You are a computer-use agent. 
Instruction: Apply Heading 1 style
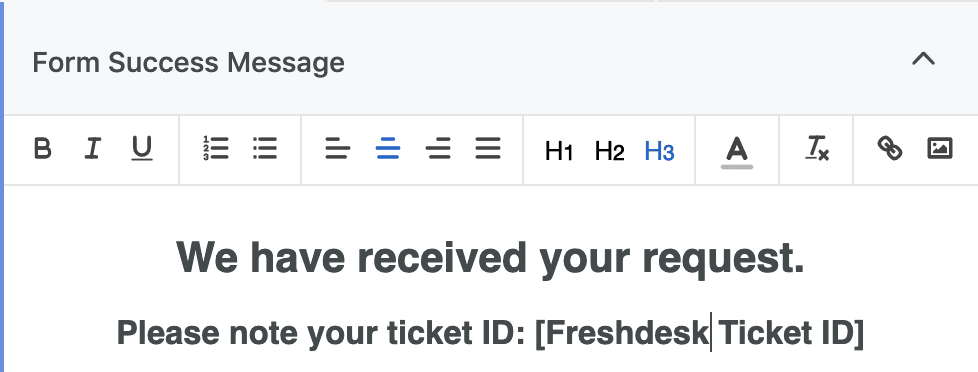(559, 151)
